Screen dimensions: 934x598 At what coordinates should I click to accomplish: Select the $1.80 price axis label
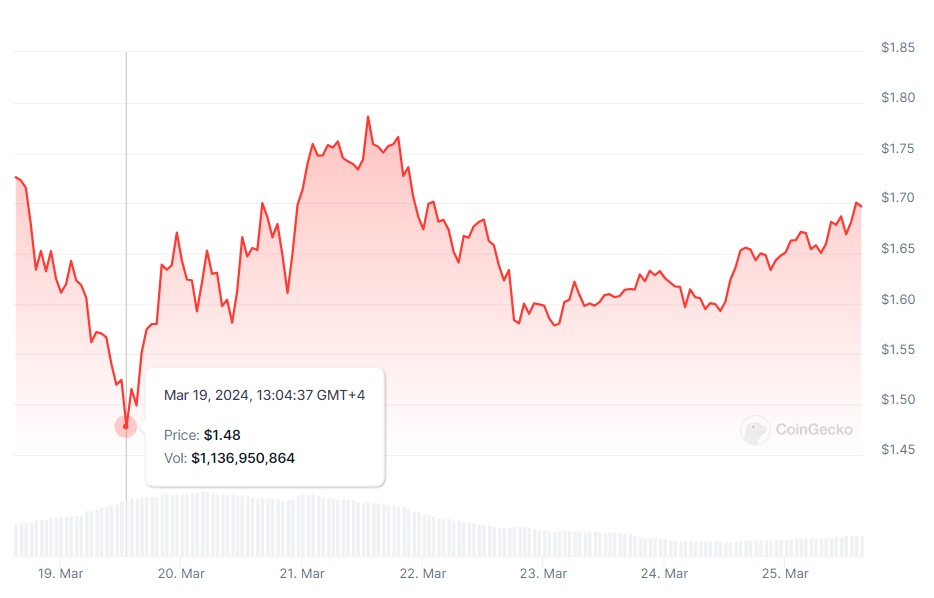(898, 98)
